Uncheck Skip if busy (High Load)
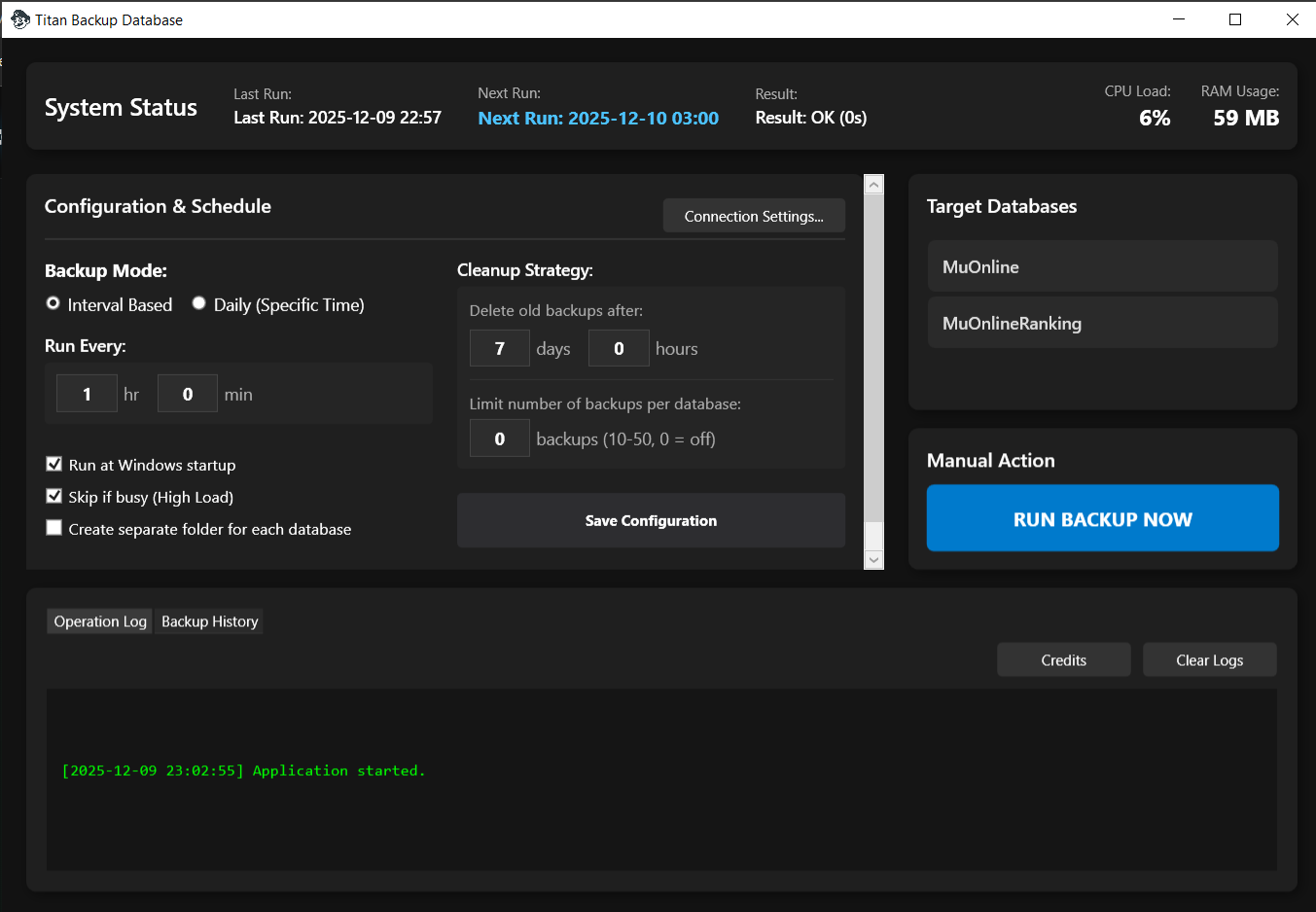This screenshot has width=1316, height=912. pos(54,497)
